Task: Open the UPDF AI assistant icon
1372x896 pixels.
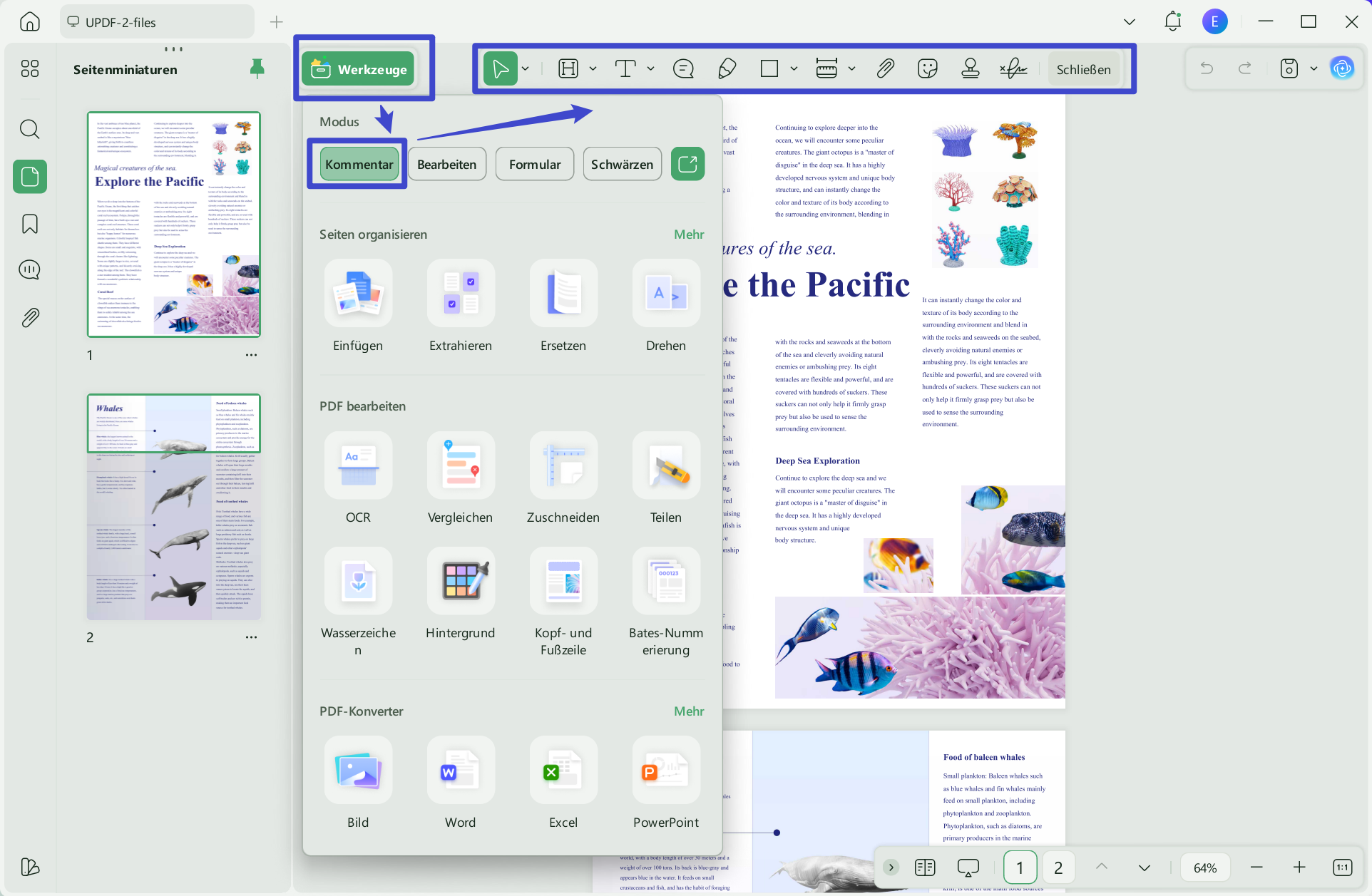Action: pos(1342,68)
